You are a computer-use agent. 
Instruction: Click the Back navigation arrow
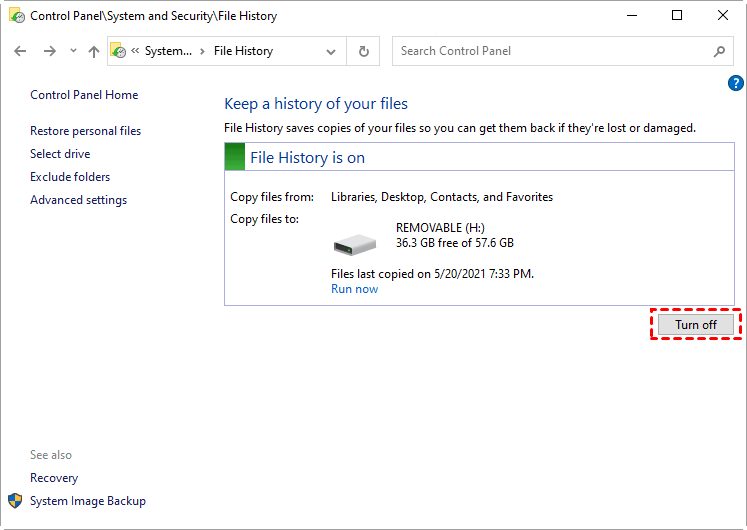click(x=20, y=52)
